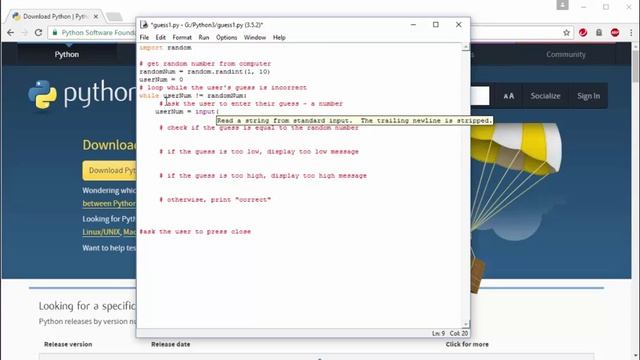Click the IDLE window title bar icon

tap(144, 24)
